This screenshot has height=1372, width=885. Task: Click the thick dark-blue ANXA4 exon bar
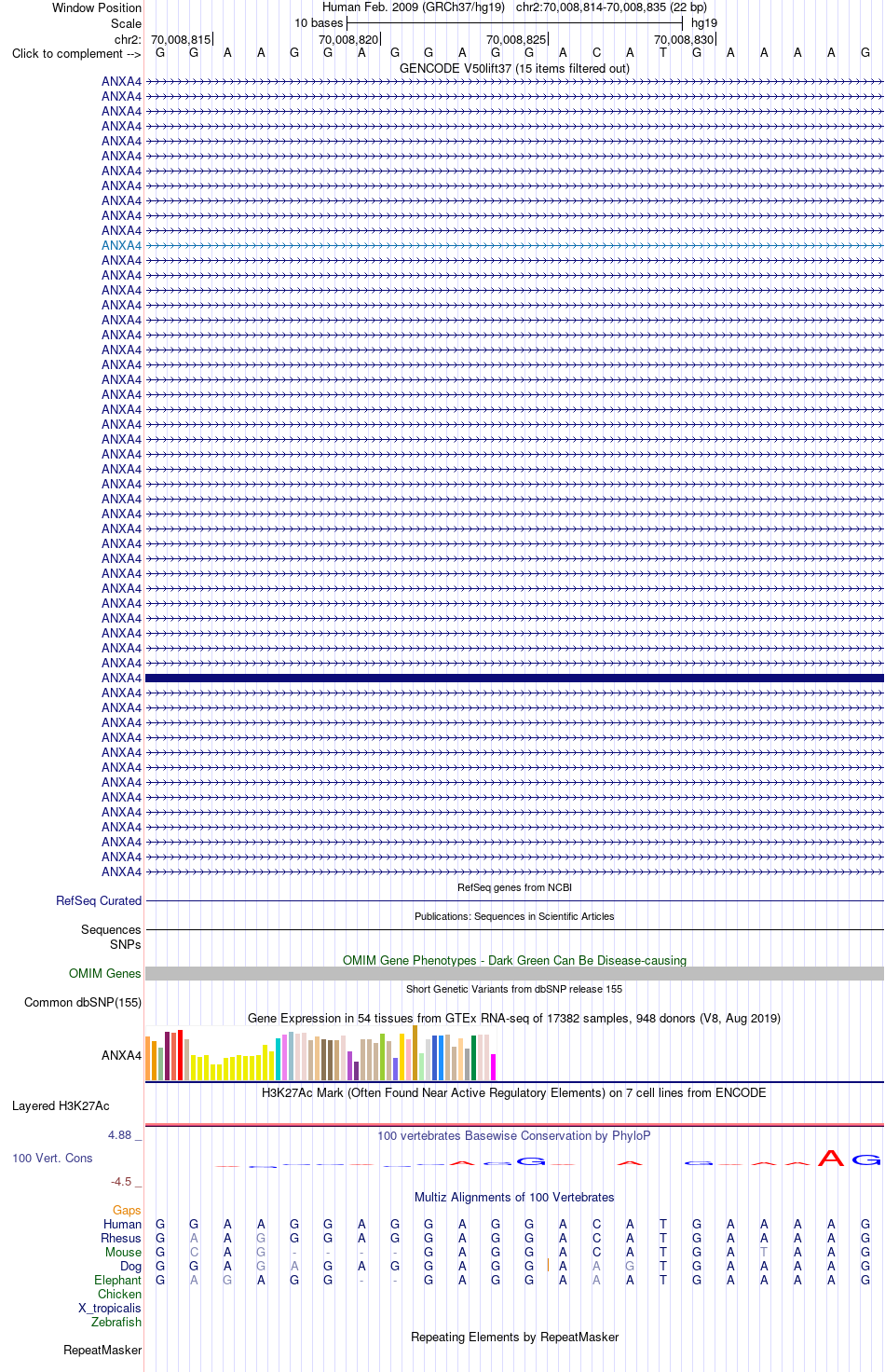point(514,678)
